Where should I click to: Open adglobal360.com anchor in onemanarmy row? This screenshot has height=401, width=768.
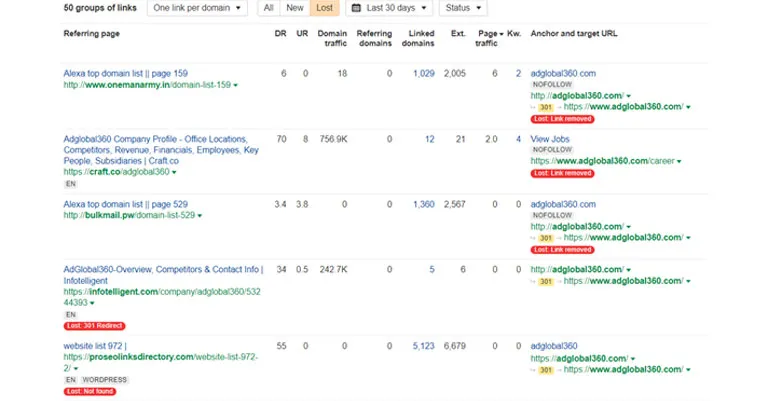(563, 73)
